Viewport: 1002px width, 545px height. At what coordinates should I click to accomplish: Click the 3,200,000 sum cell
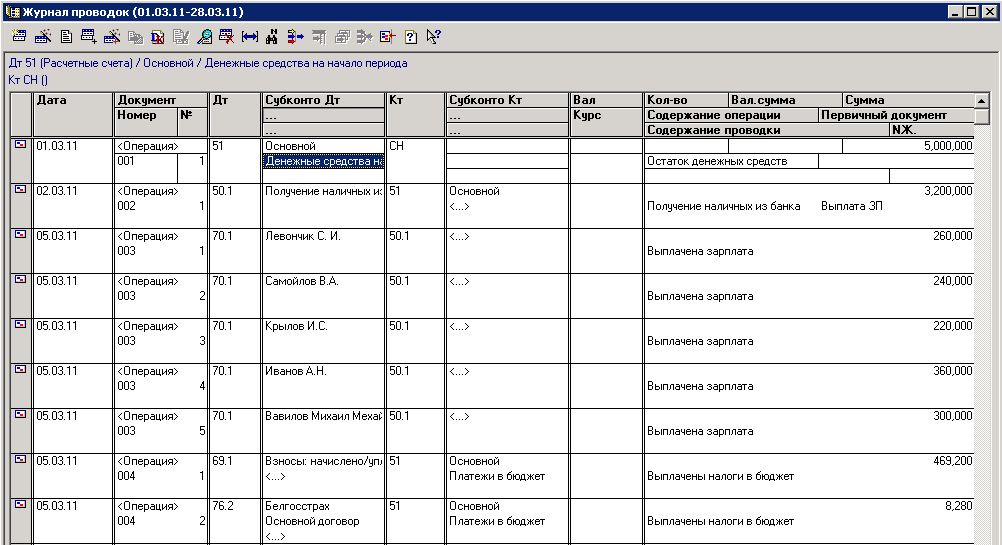pos(948,190)
